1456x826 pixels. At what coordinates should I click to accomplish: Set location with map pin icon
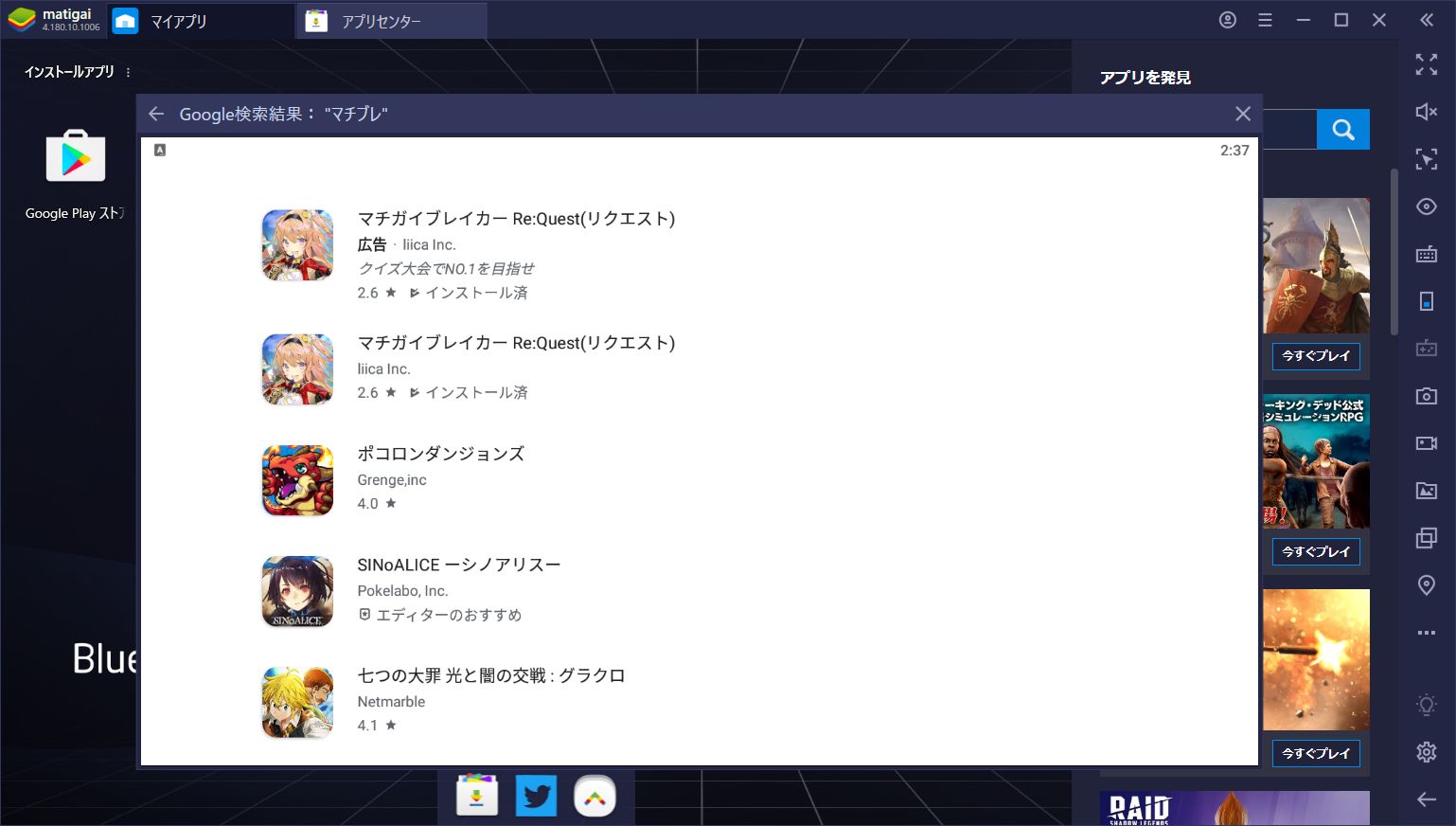pos(1427,585)
